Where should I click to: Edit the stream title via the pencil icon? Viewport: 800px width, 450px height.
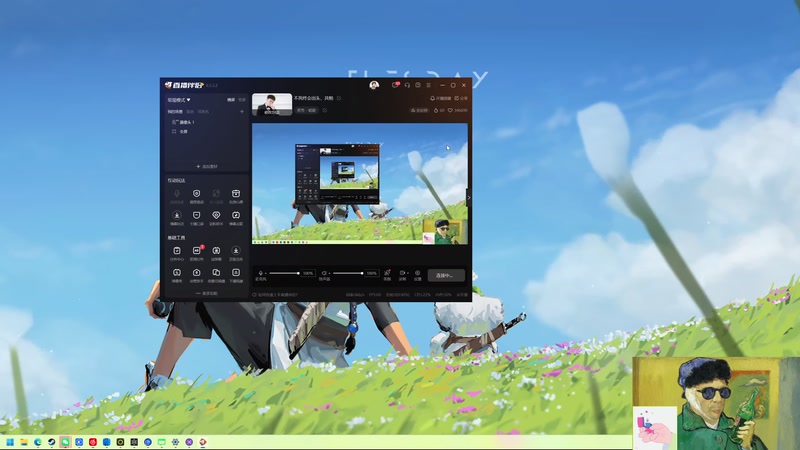pyautogui.click(x=339, y=98)
